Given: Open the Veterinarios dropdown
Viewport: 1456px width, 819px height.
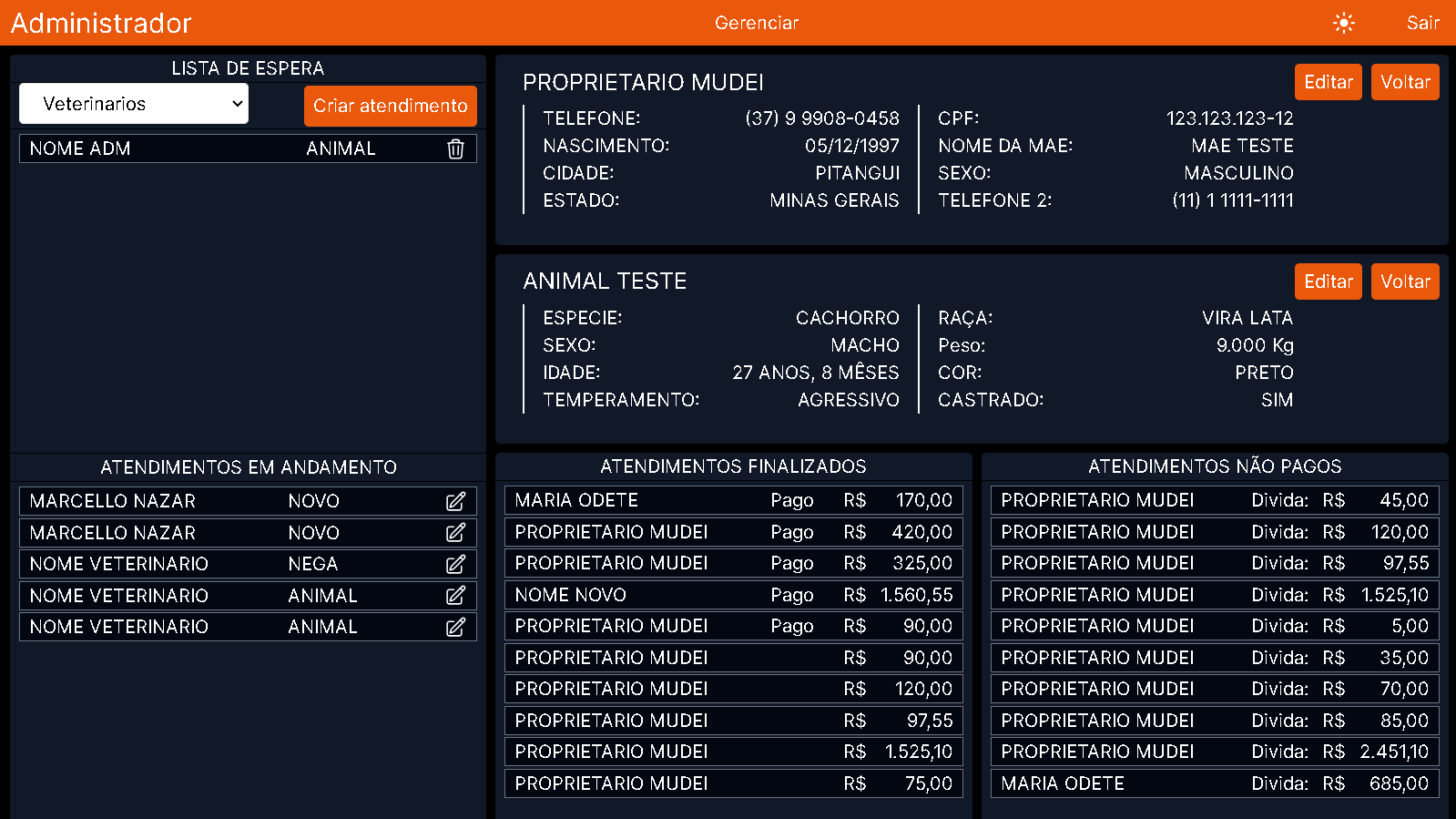Looking at the screenshot, I should pos(134,104).
